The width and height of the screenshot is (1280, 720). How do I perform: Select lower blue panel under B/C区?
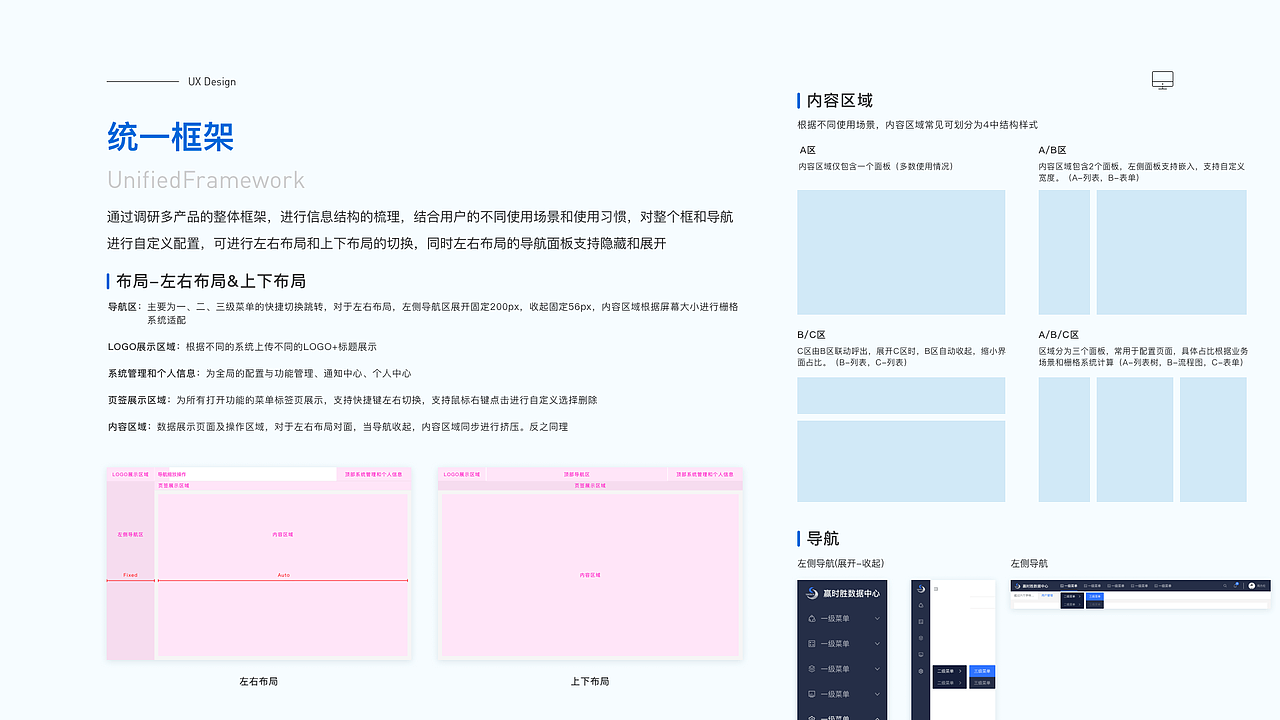click(x=901, y=461)
